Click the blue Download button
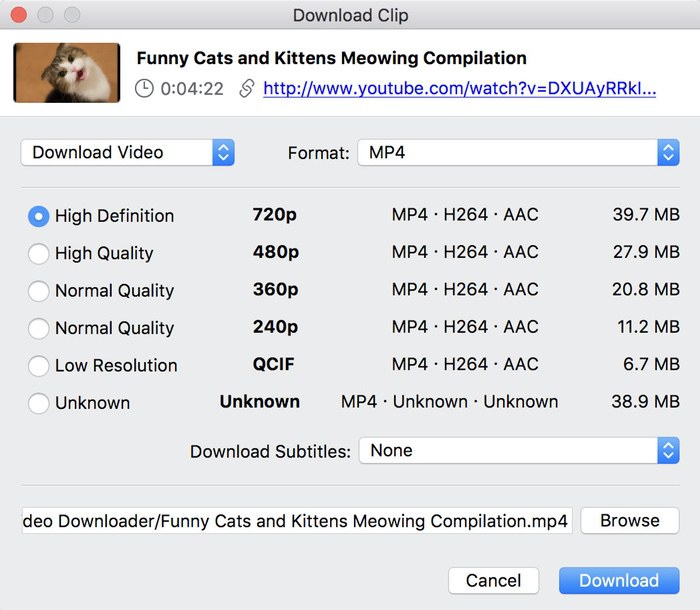 619,581
